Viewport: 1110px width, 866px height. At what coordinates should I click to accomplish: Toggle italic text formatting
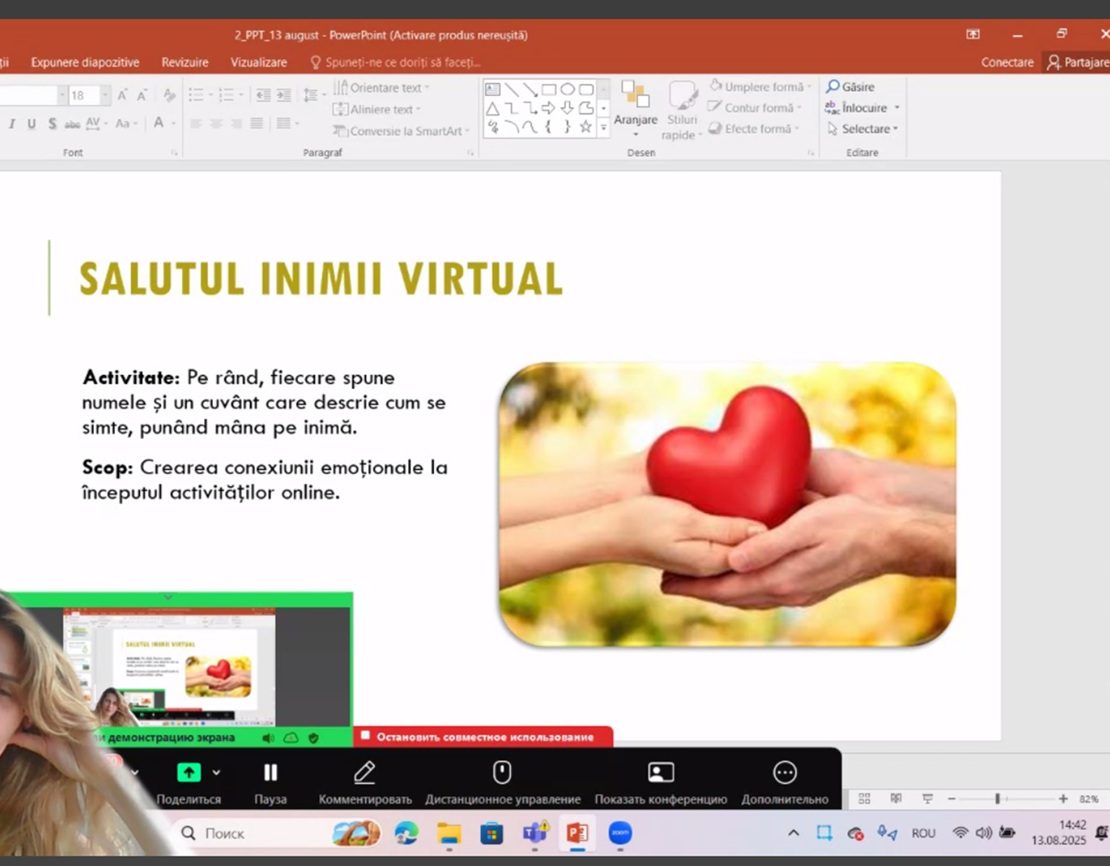point(12,124)
